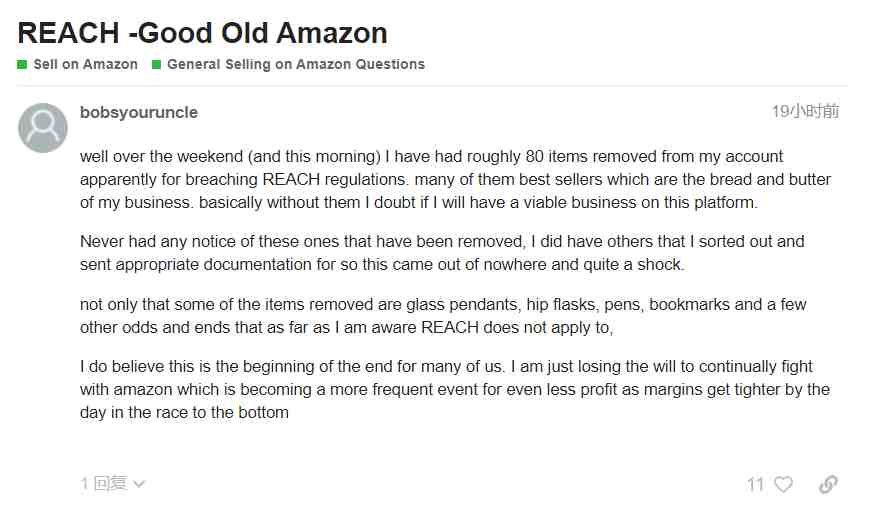Copy post link using chain icon

(x=828, y=484)
